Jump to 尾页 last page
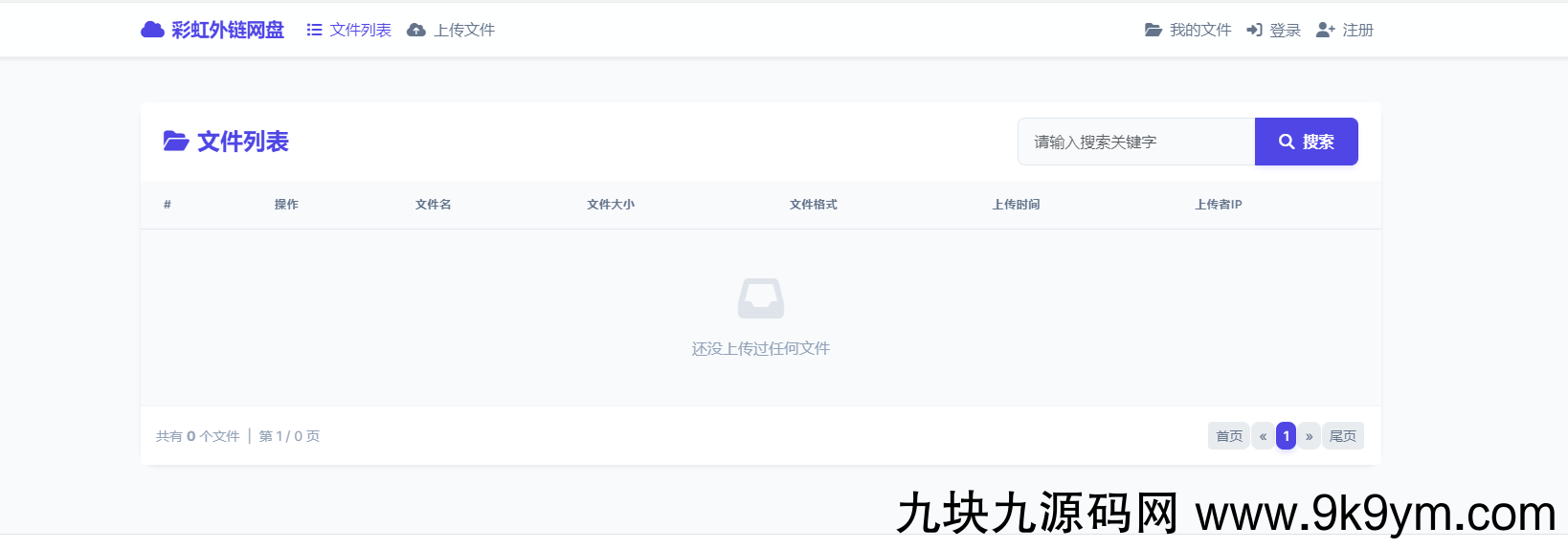The height and width of the screenshot is (549, 1568). pyautogui.click(x=1342, y=436)
